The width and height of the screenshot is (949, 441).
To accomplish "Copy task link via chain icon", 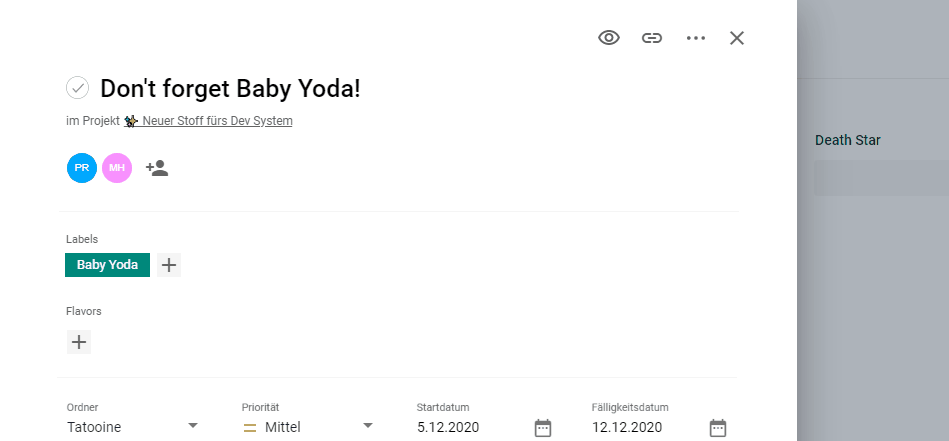I will click(652, 38).
